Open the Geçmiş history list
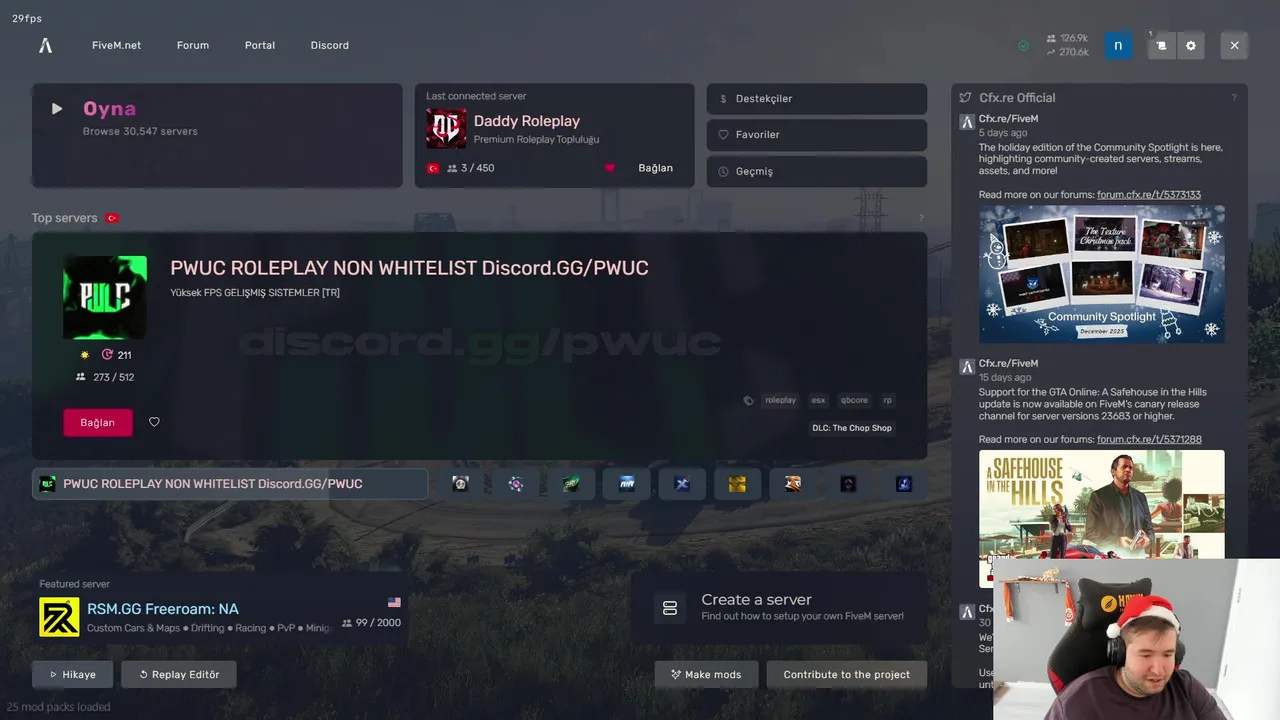Screen dimensions: 1280x720 tap(816, 171)
